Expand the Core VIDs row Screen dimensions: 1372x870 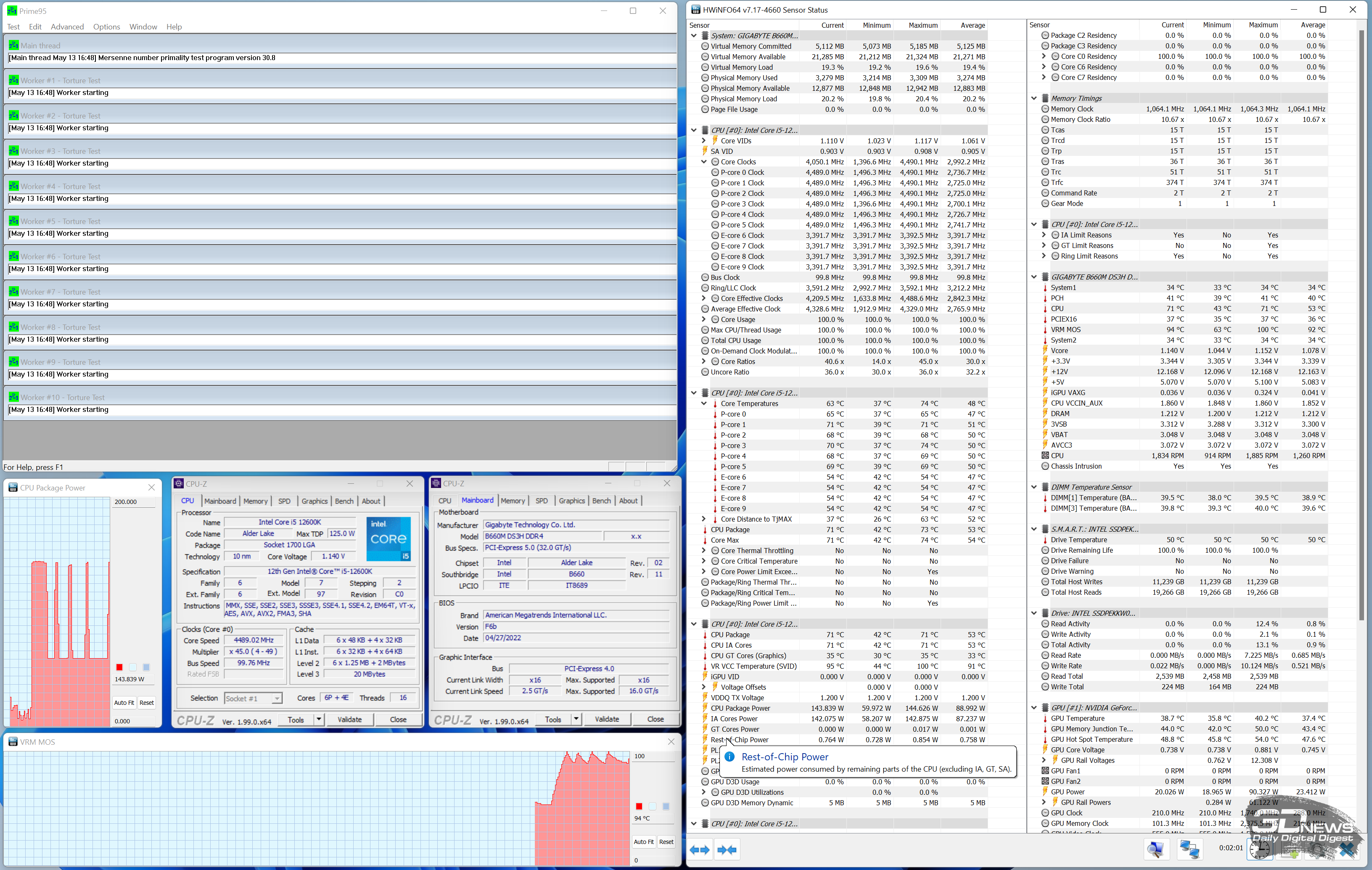point(704,141)
